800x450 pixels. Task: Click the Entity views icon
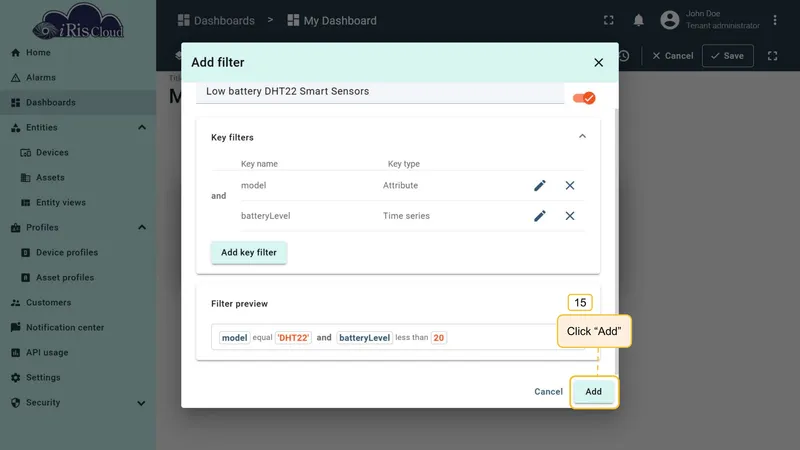26,203
